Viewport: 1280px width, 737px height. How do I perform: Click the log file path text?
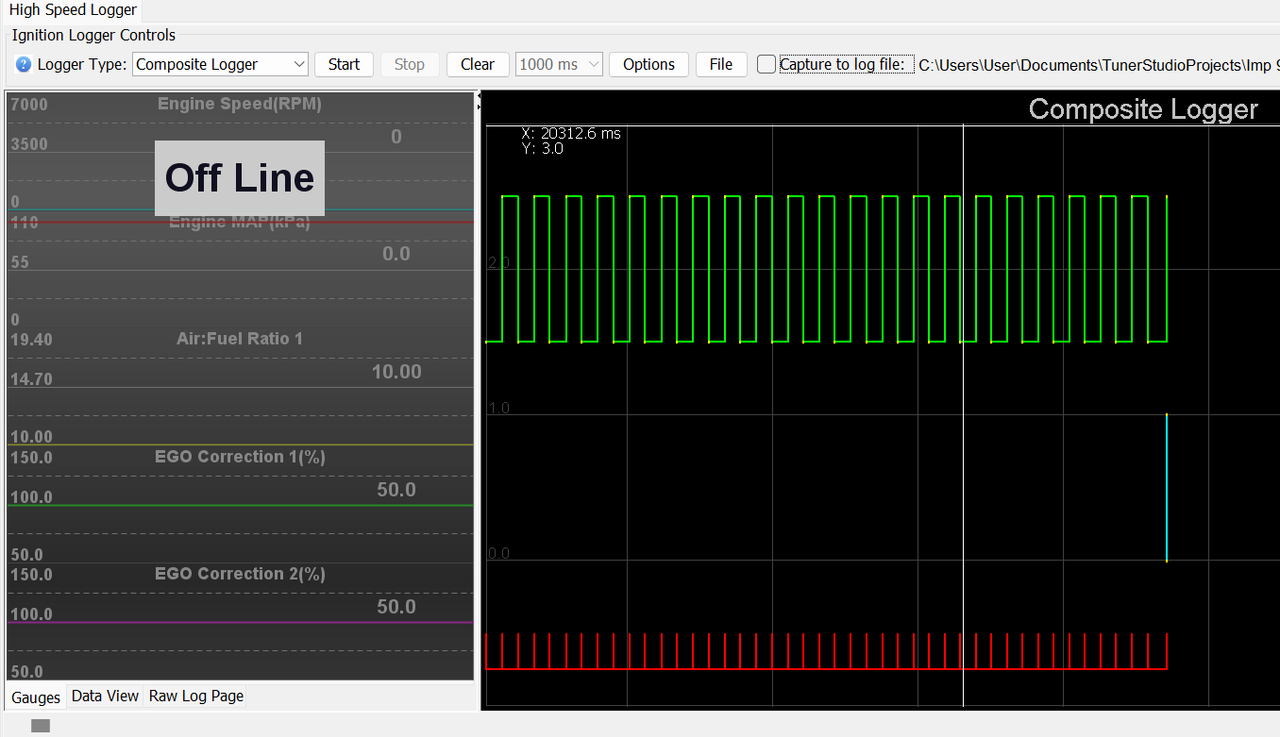(x=1098, y=65)
